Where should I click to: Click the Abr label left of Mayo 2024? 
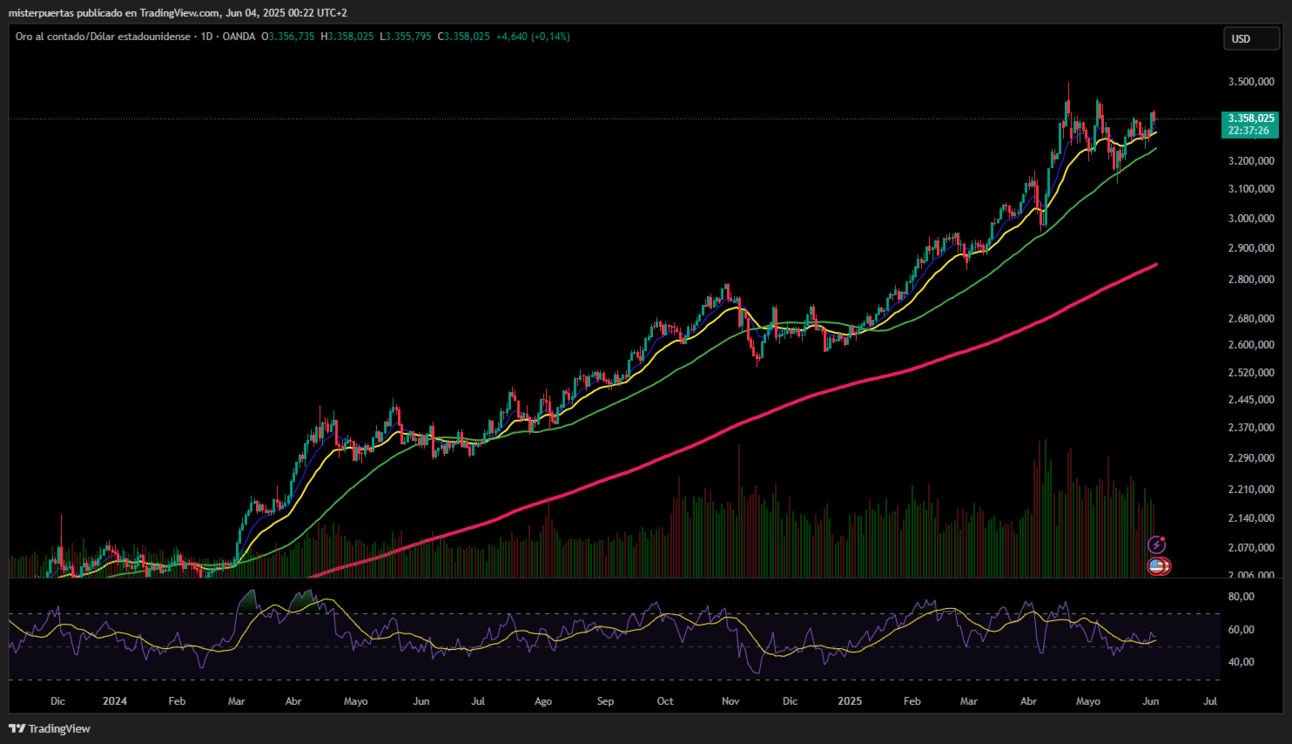pos(295,702)
